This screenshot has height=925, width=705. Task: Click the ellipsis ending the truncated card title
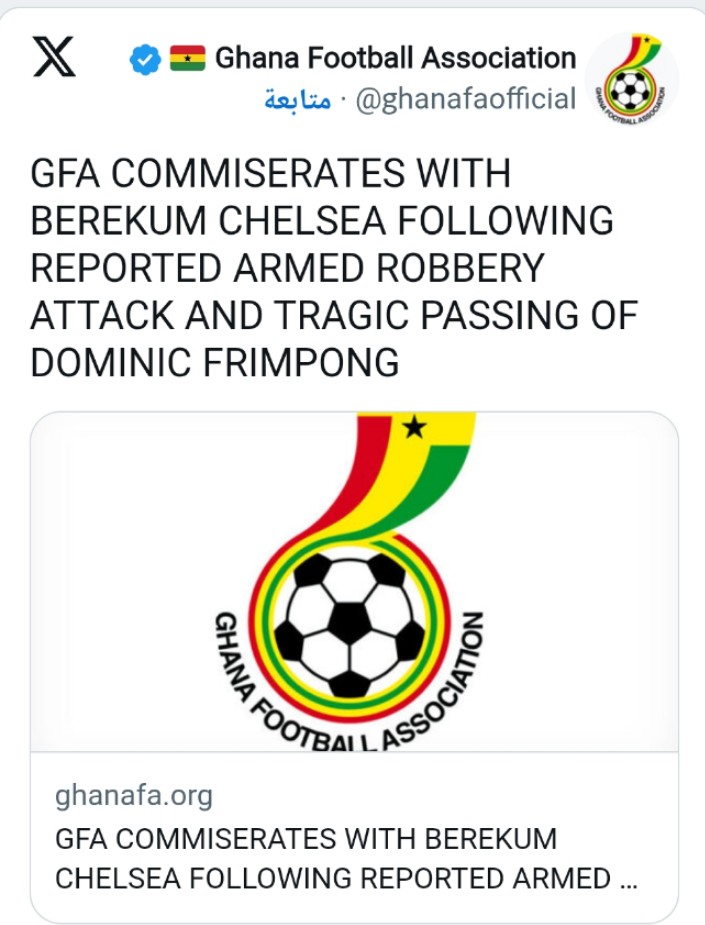coord(627,879)
